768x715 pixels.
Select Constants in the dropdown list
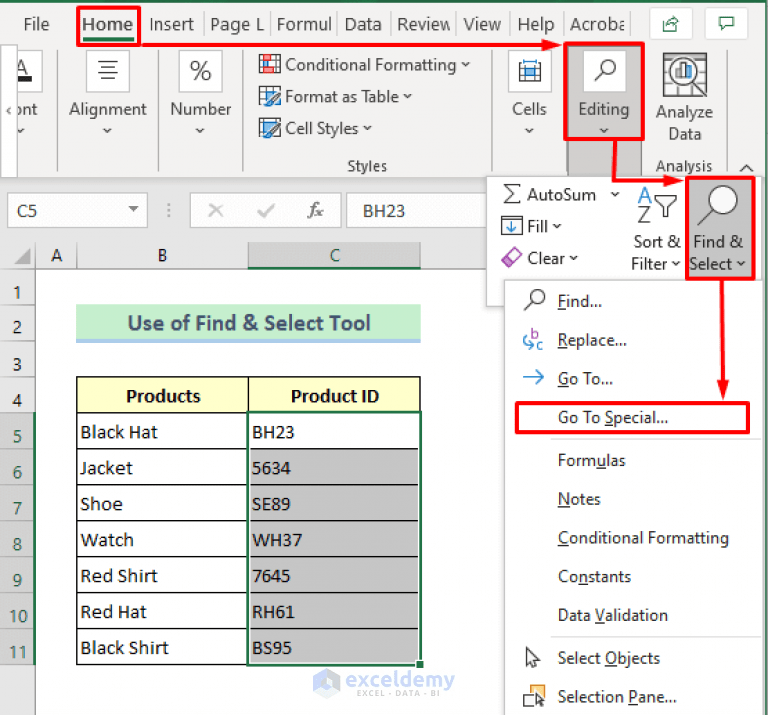[x=594, y=576]
